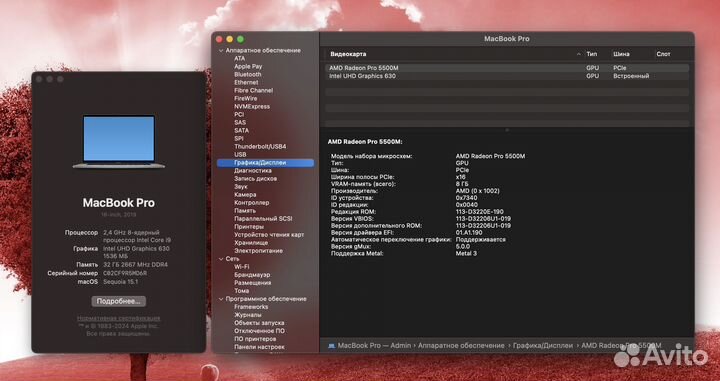Image resolution: width=720 pixels, height=381 pixels.
Task: Select the highlighted Графика/Дисплеи item
Action: pos(265,162)
